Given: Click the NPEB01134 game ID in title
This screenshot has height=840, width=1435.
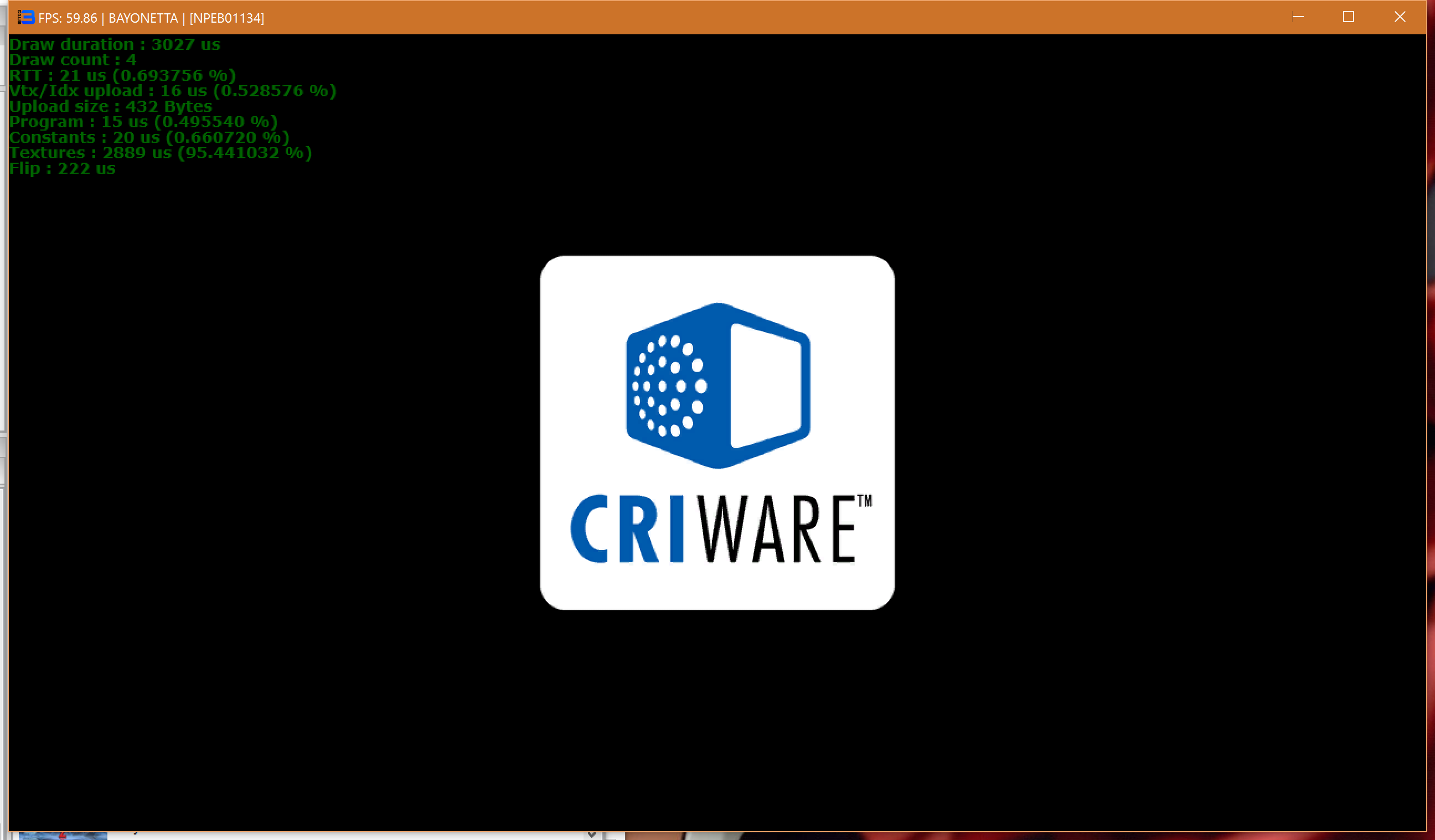Looking at the screenshot, I should tap(226, 18).
